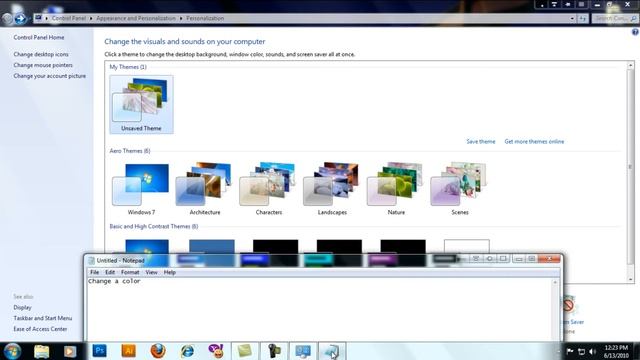This screenshot has width=640, height=360.
Task: Click the Personalization breadcrumb
Action: click(x=205, y=18)
